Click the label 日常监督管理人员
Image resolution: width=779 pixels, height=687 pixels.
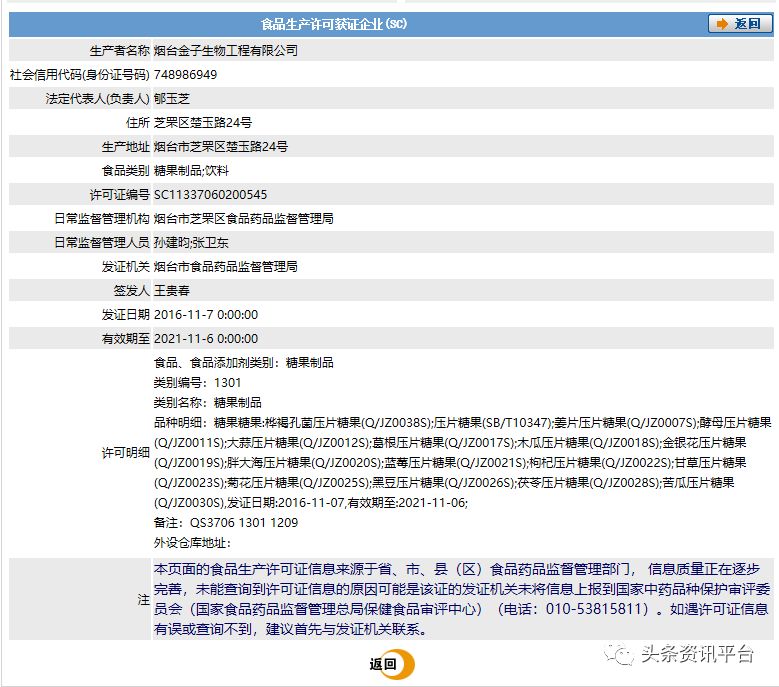101,242
